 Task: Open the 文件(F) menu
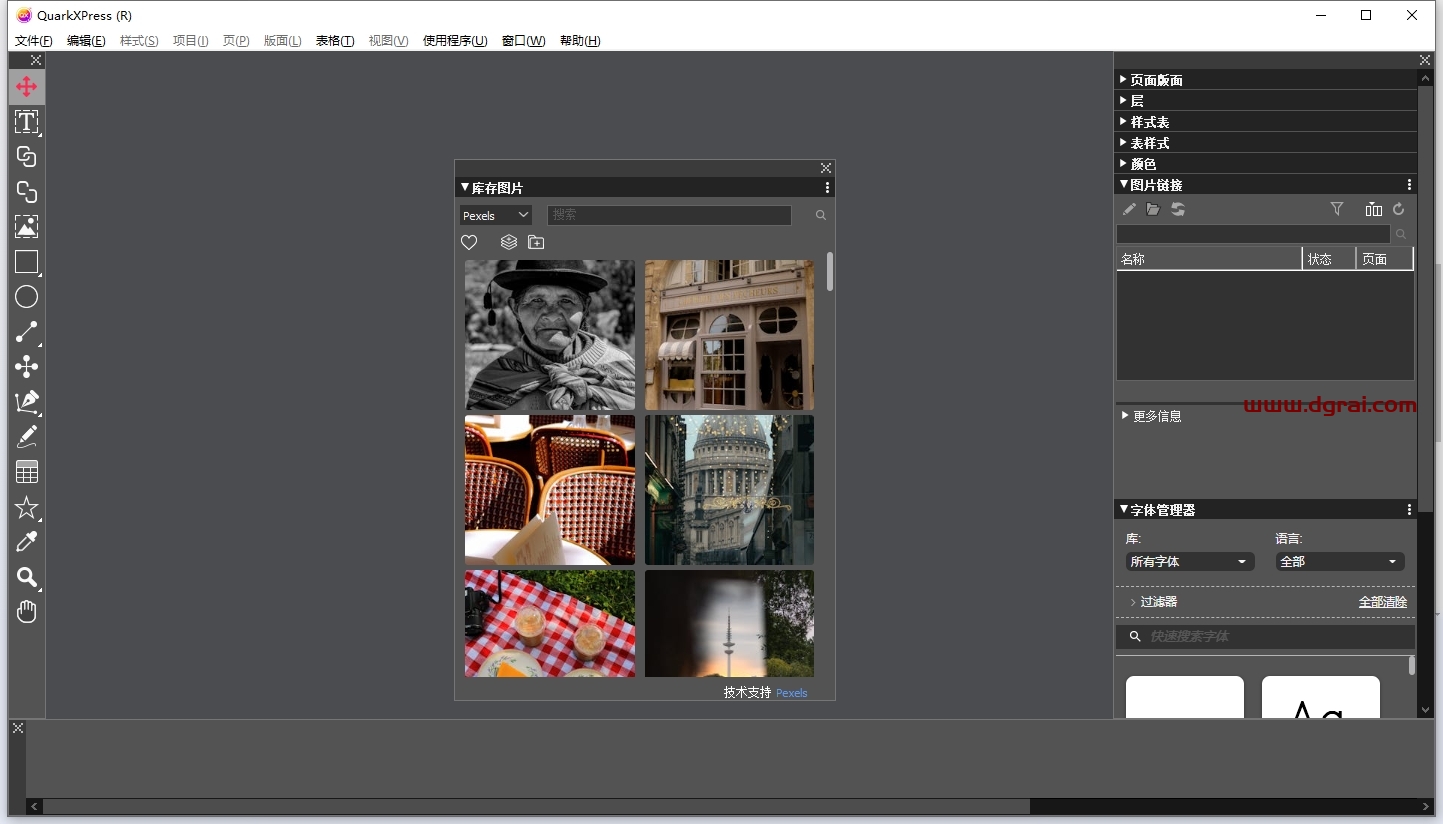pyautogui.click(x=33, y=41)
